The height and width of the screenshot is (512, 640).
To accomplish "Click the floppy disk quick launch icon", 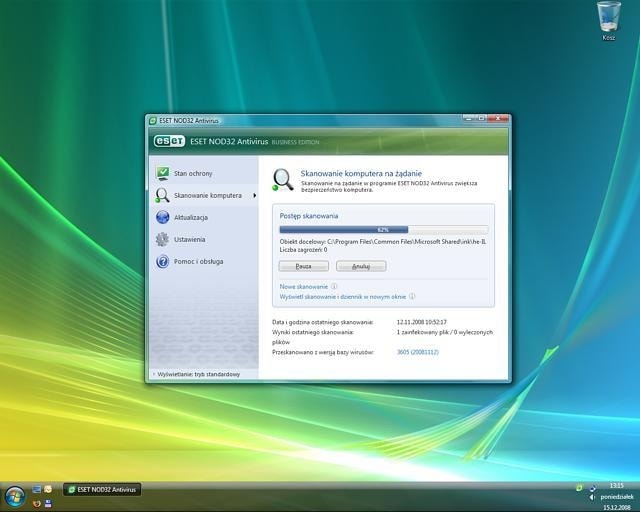I will pyautogui.click(x=48, y=503).
